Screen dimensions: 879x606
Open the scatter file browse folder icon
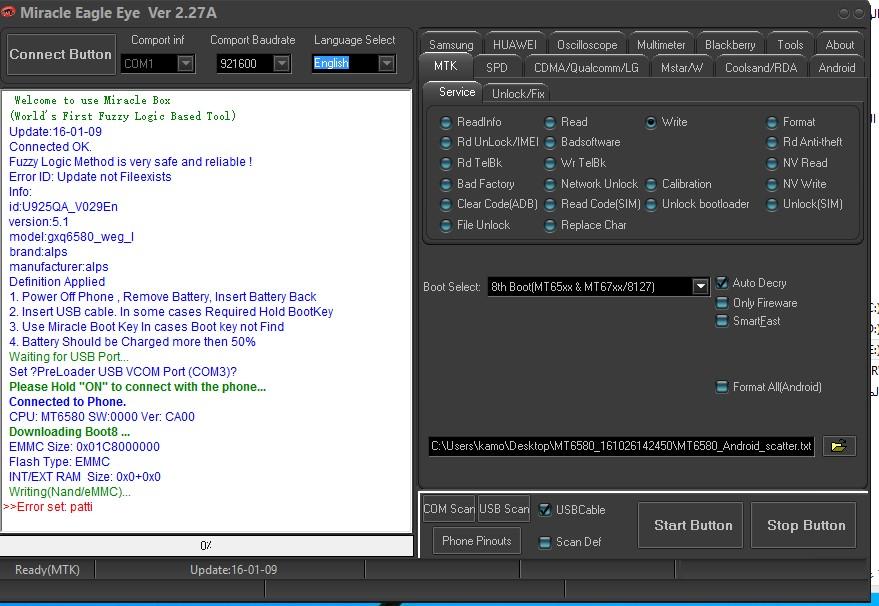click(839, 446)
